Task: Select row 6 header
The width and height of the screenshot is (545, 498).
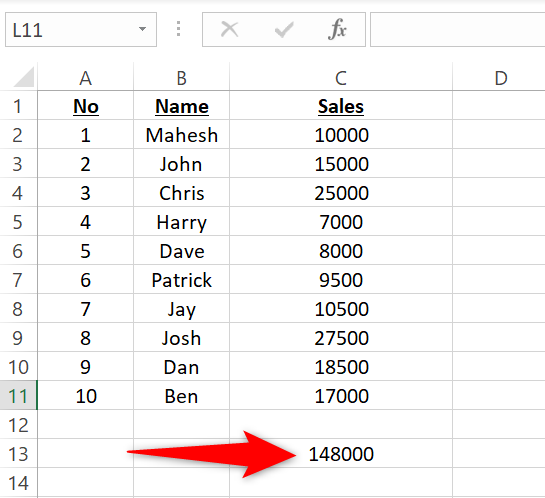Action: pos(18,251)
